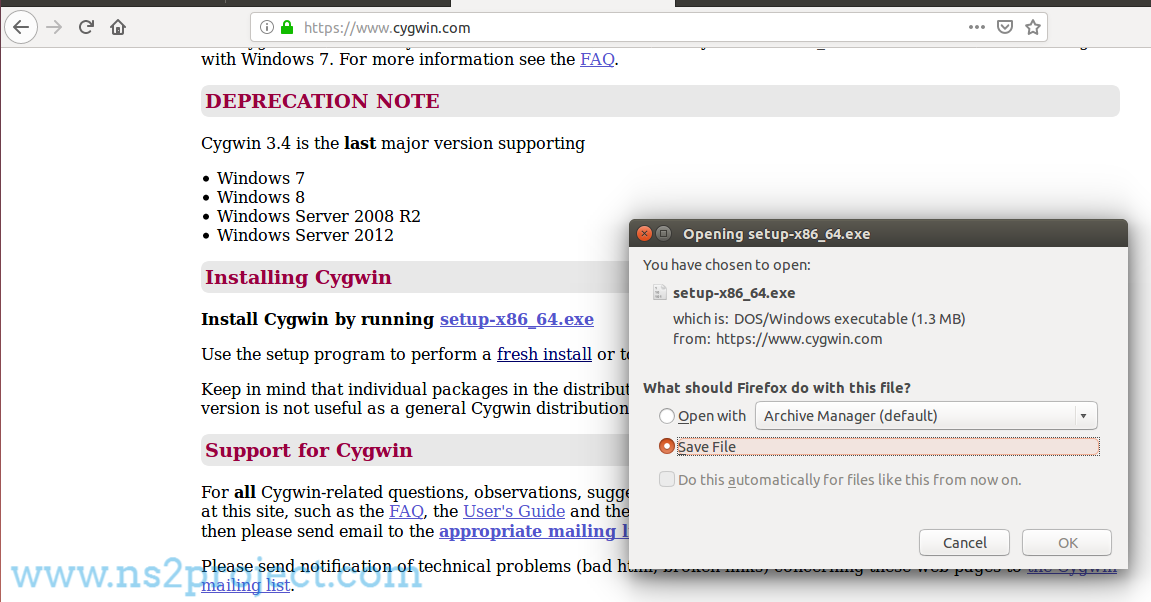Open the FAQ link in Support section
The height and width of the screenshot is (602, 1151).
[406, 512]
